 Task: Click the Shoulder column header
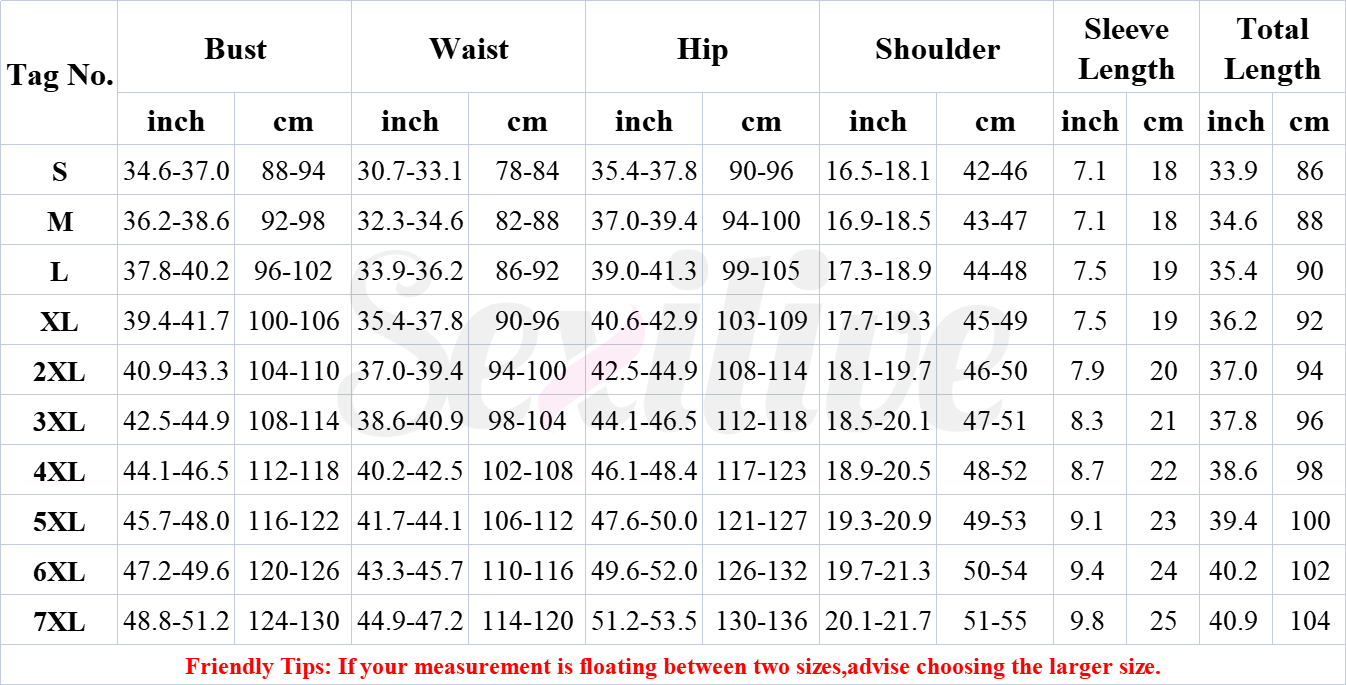coord(937,49)
